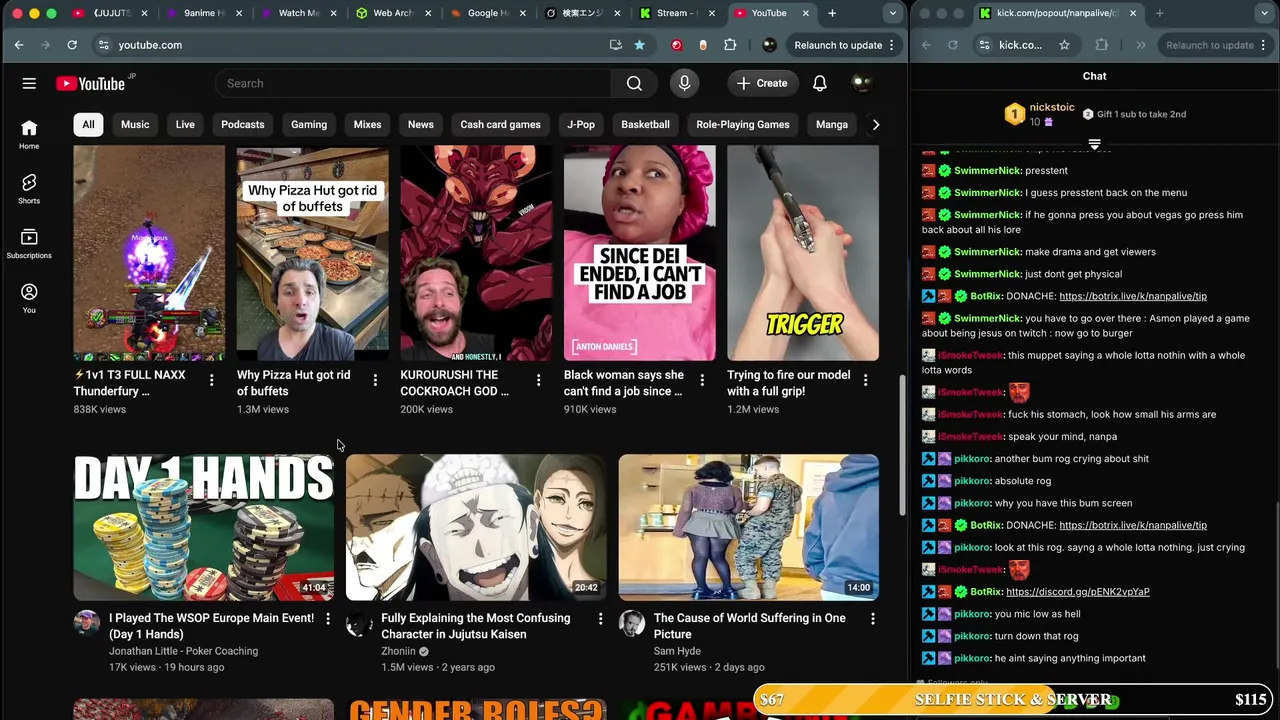The image size is (1280, 720).
Task: Open the Chrome extensions puzzle icon
Action: pos(730,45)
